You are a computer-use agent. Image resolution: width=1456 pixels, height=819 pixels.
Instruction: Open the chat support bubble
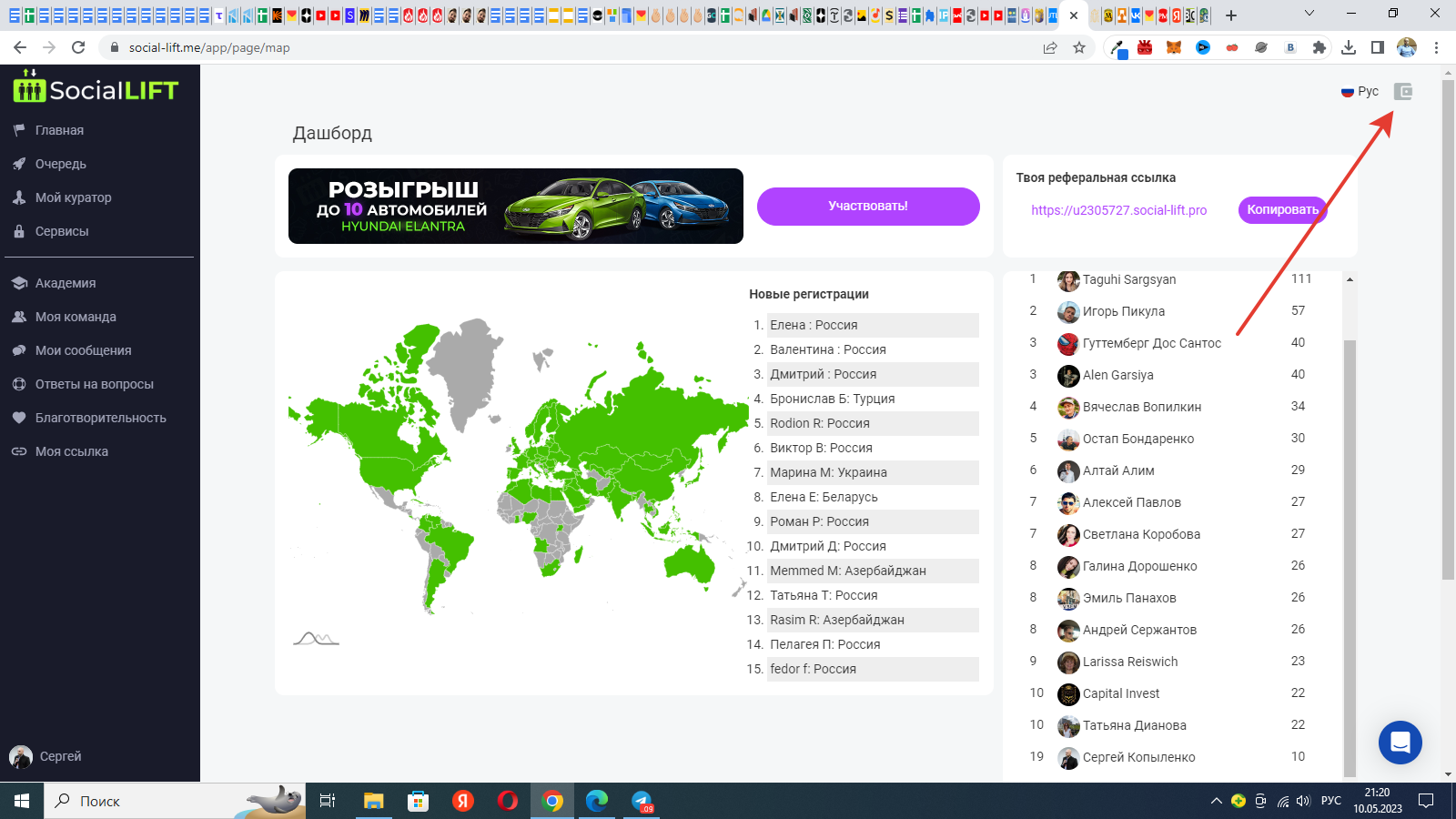tap(1400, 743)
